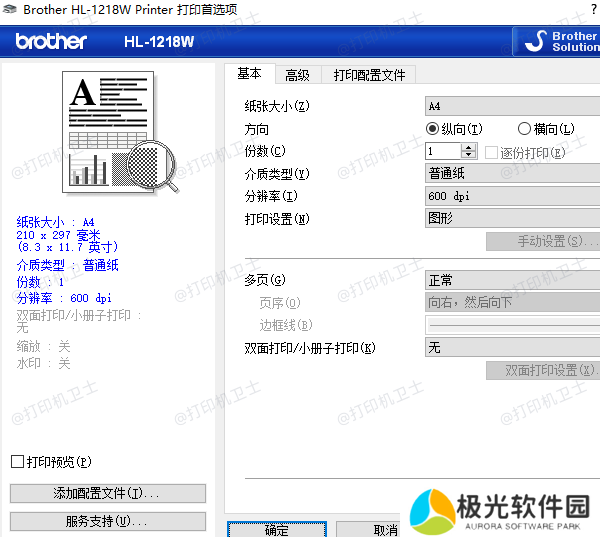Click the page layout preview thumbnail
The width and height of the screenshot is (600, 537).
coord(120,132)
